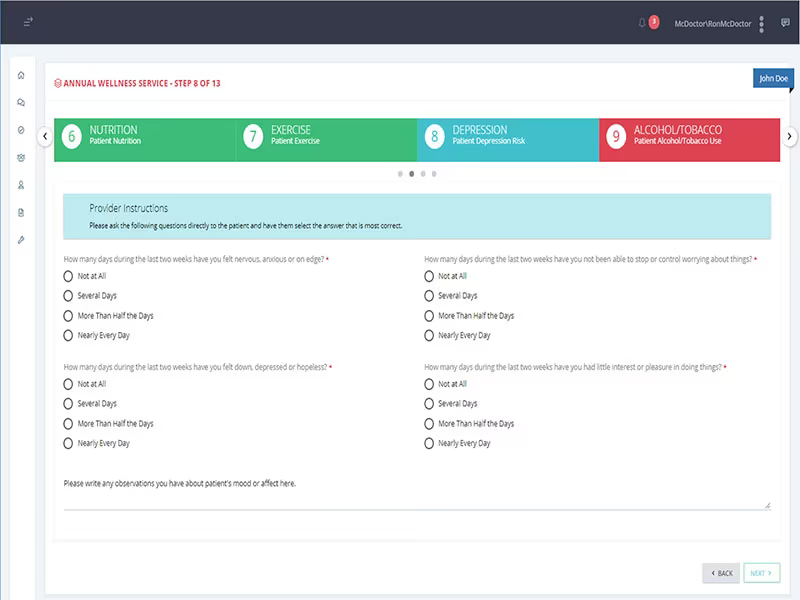This screenshot has width=800, height=600.
Task: Select Several Days for little interest question
Action: click(429, 404)
